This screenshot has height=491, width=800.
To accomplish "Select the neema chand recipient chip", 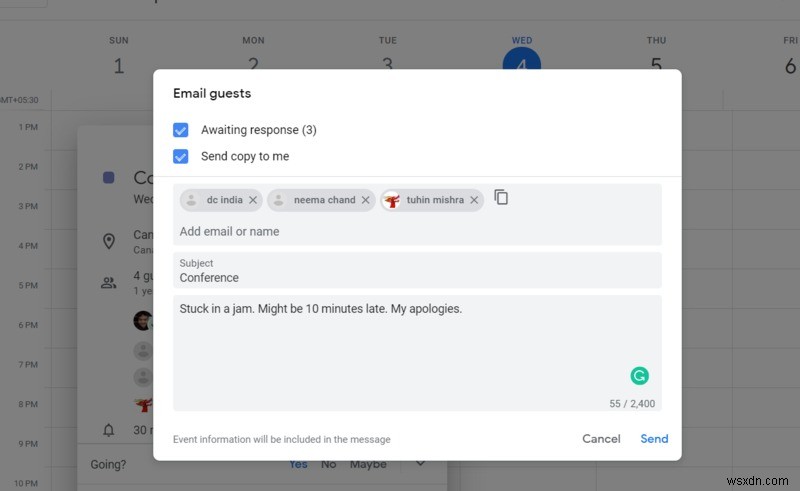I will [321, 200].
